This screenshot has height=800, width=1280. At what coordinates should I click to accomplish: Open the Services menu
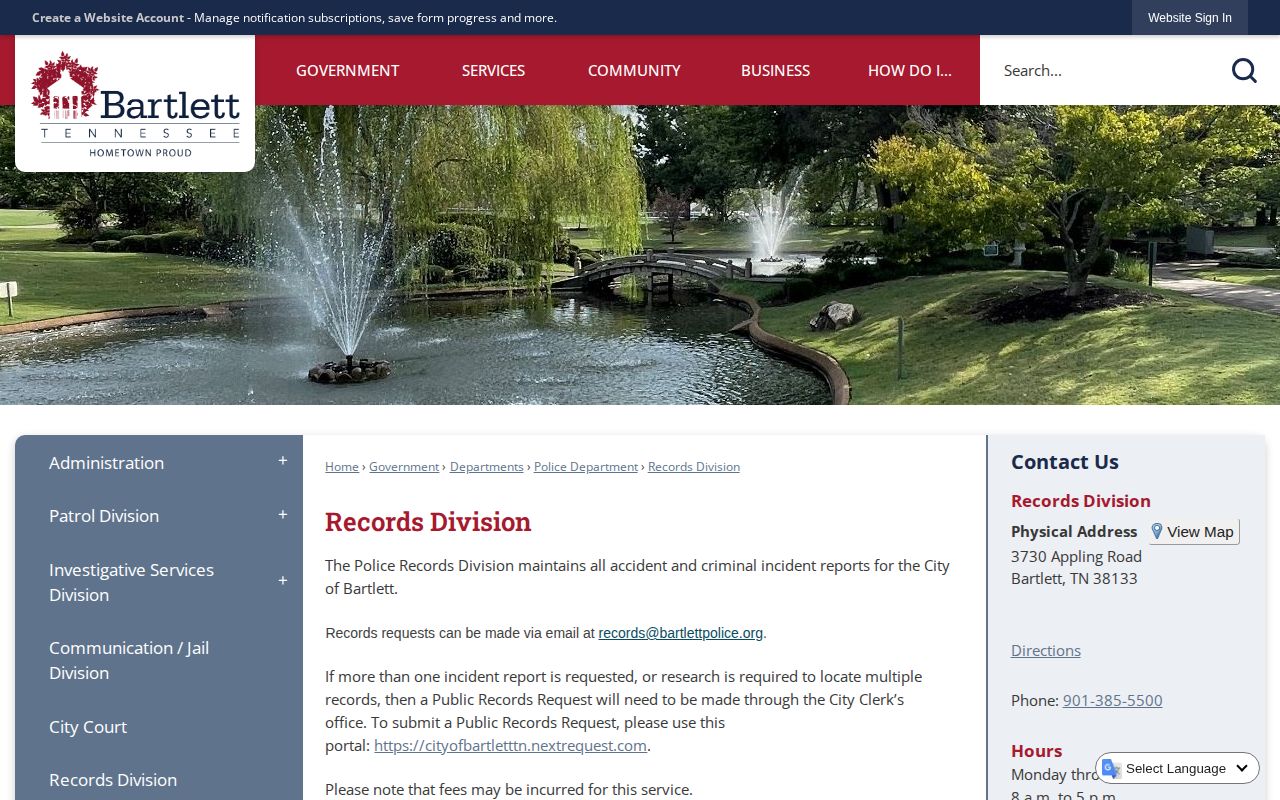coord(493,70)
